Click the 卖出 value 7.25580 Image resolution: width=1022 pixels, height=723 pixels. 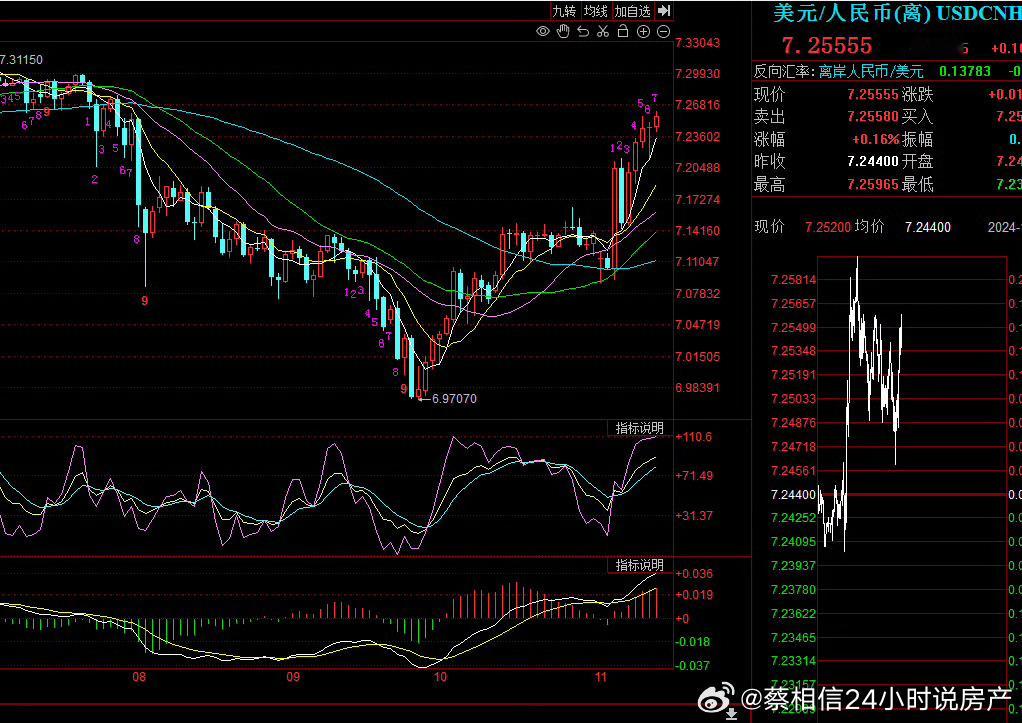[873, 117]
